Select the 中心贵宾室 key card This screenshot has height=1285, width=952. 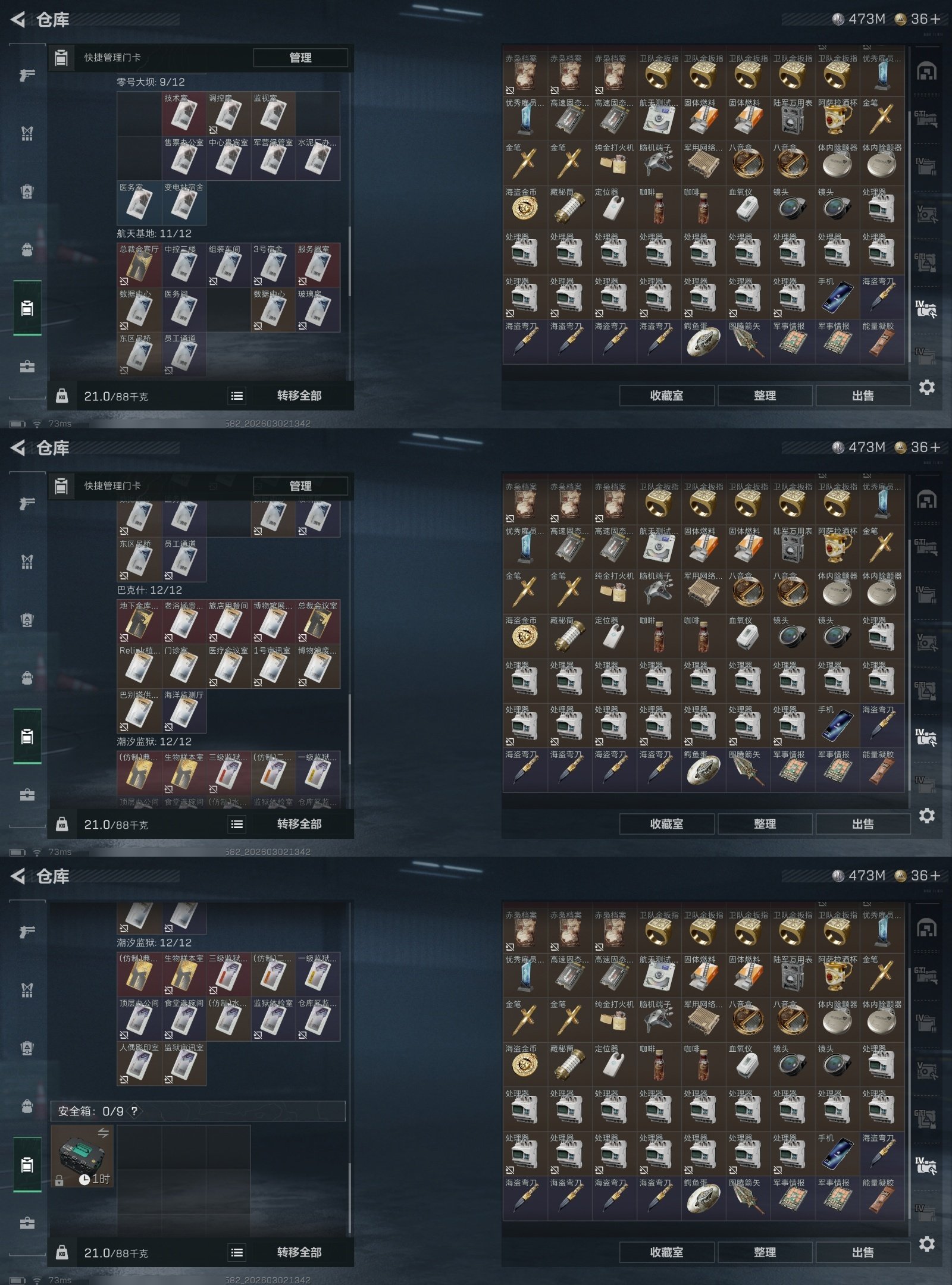[228, 158]
